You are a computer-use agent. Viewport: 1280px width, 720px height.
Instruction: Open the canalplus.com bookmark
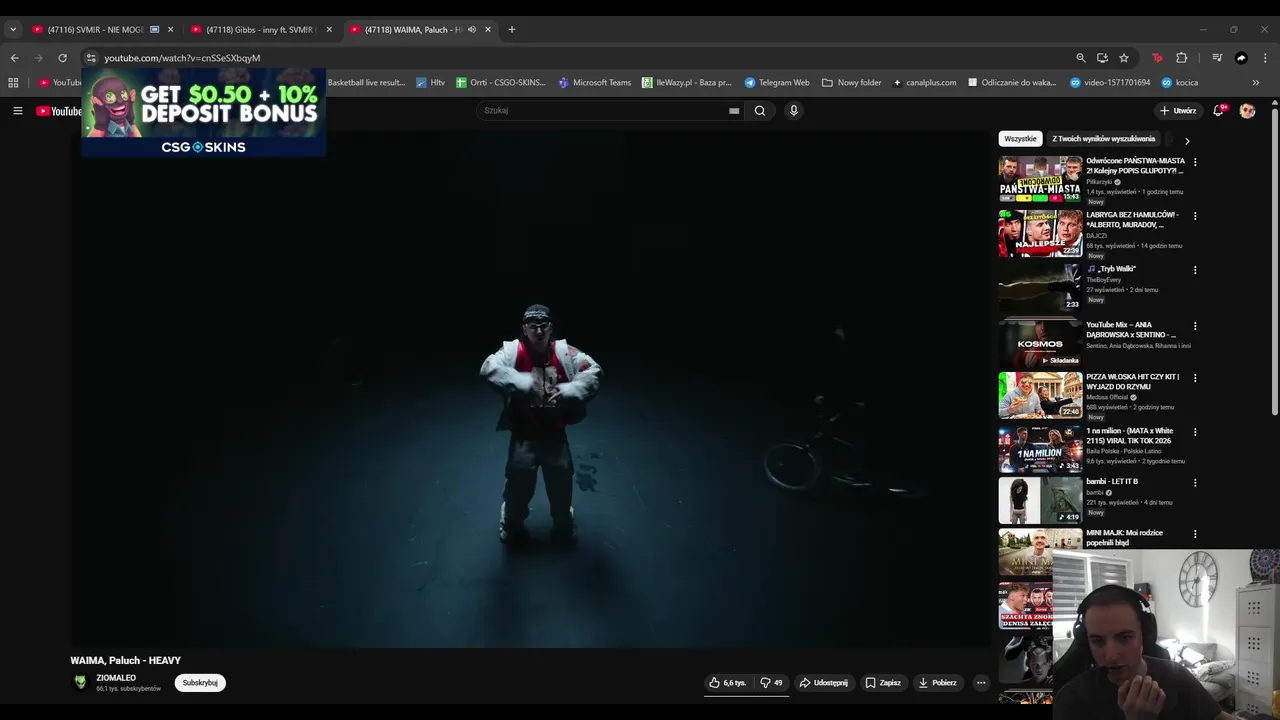point(924,82)
